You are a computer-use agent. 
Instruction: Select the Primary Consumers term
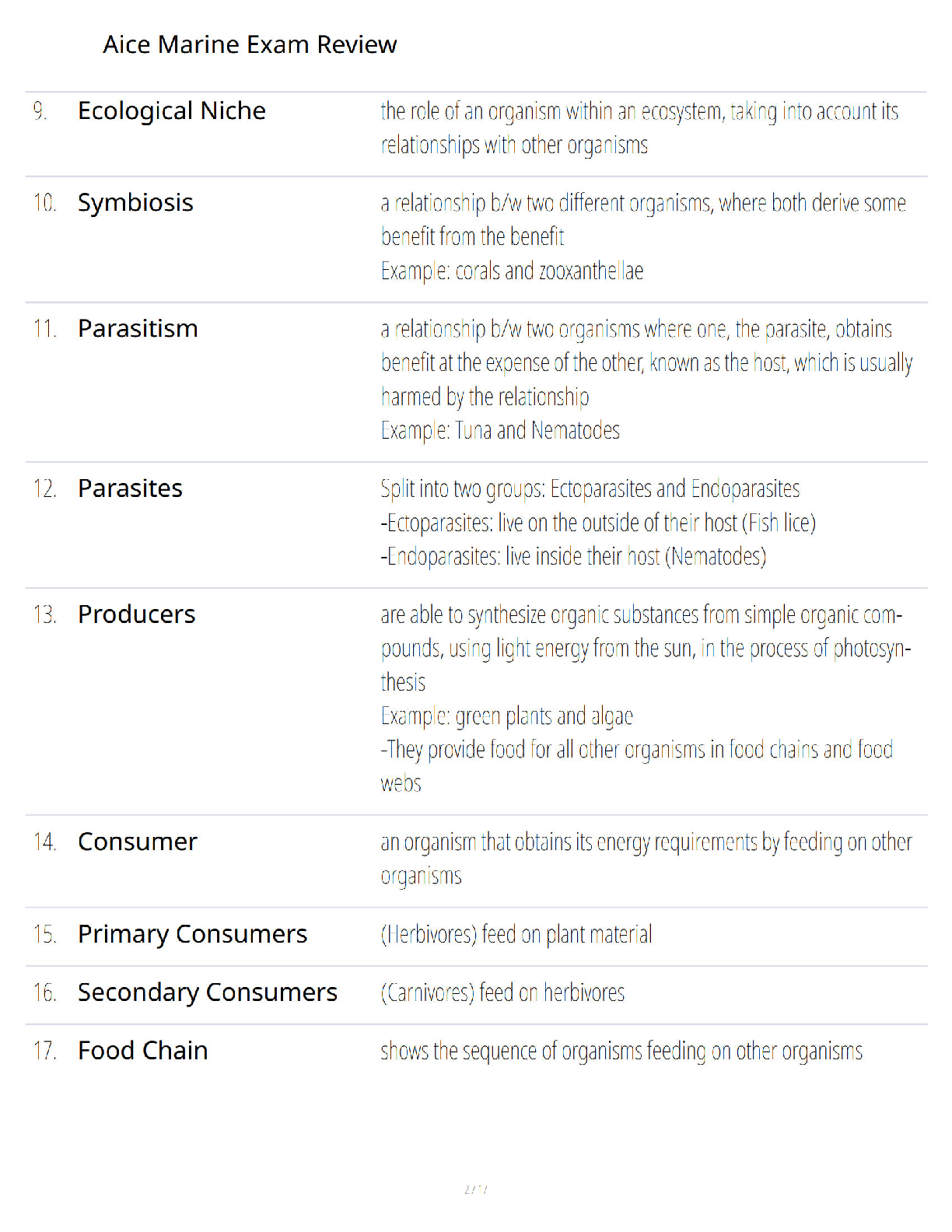tap(192, 934)
